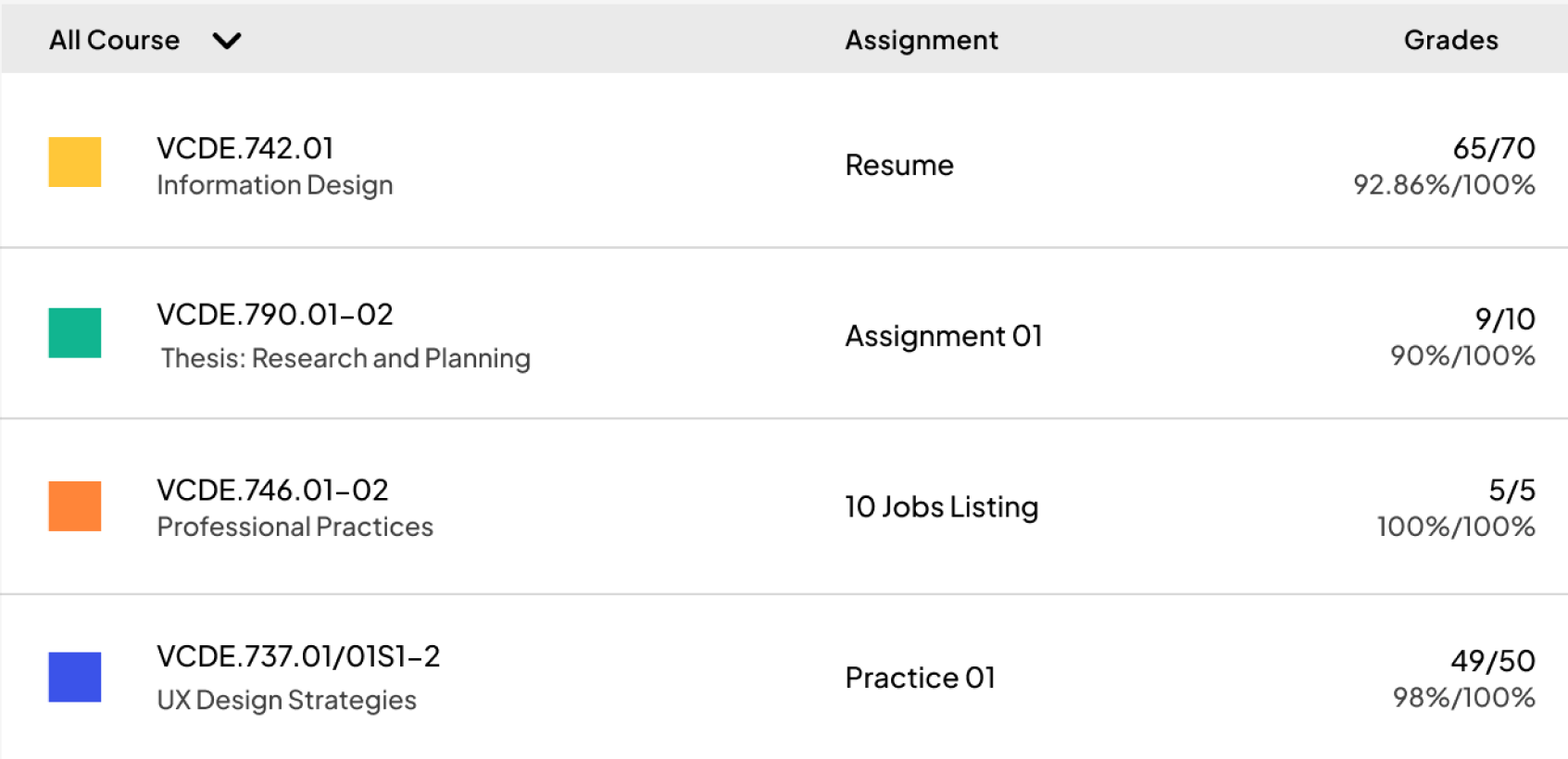This screenshot has width=1568, height=759.
Task: Click the 9/10 grade score
Action: point(1504,319)
